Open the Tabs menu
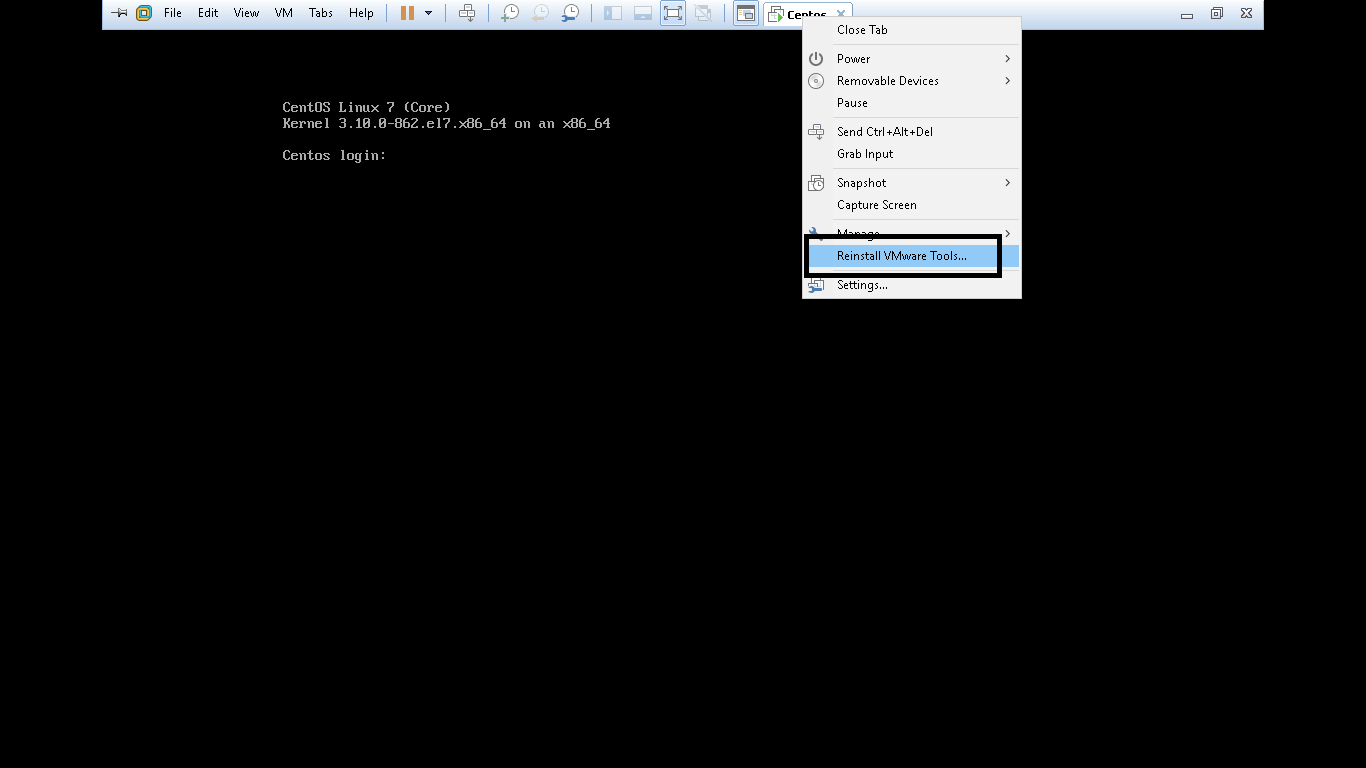The width and height of the screenshot is (1366, 768). [x=321, y=13]
